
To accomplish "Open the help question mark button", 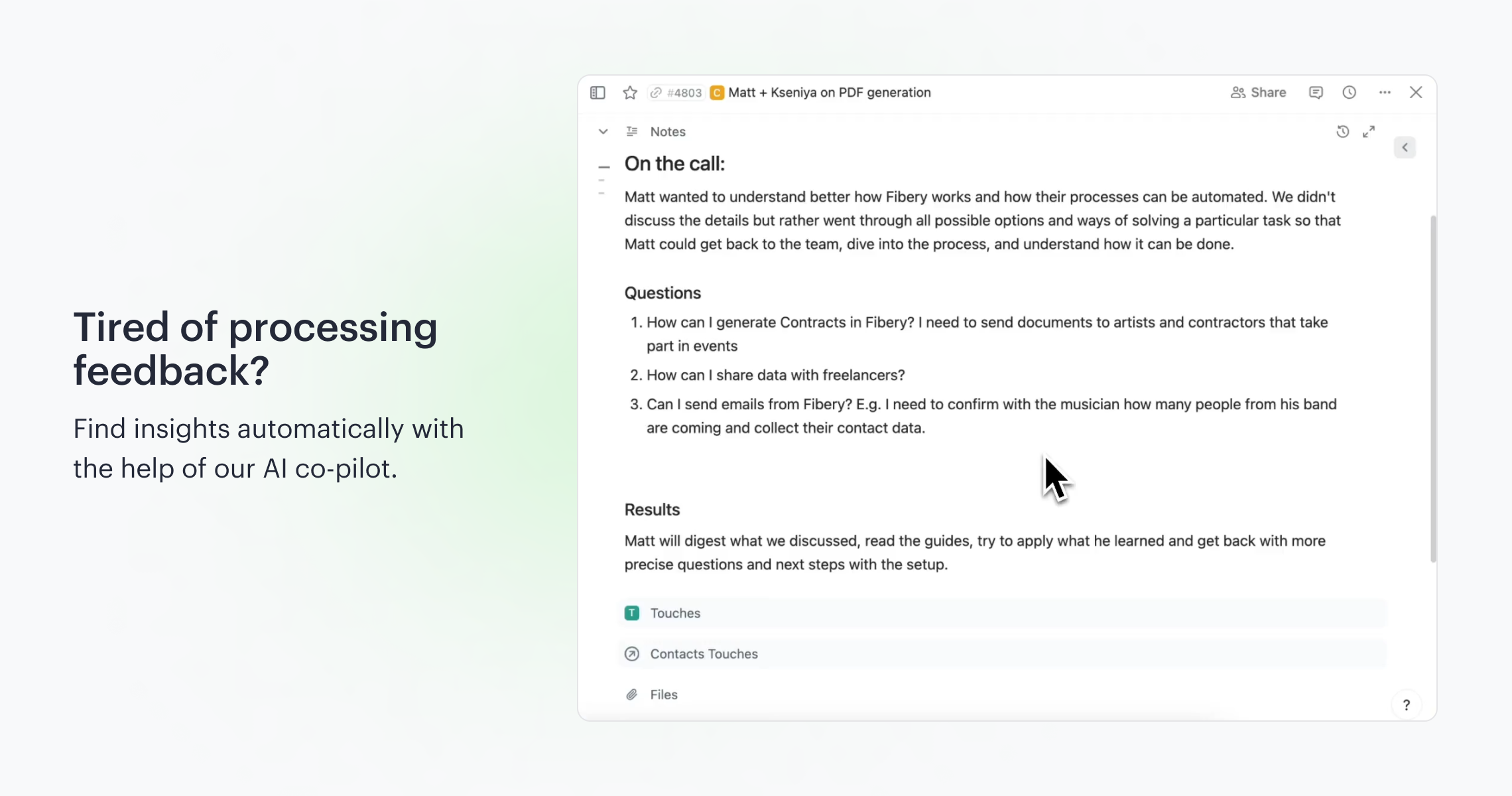I will (1406, 705).
